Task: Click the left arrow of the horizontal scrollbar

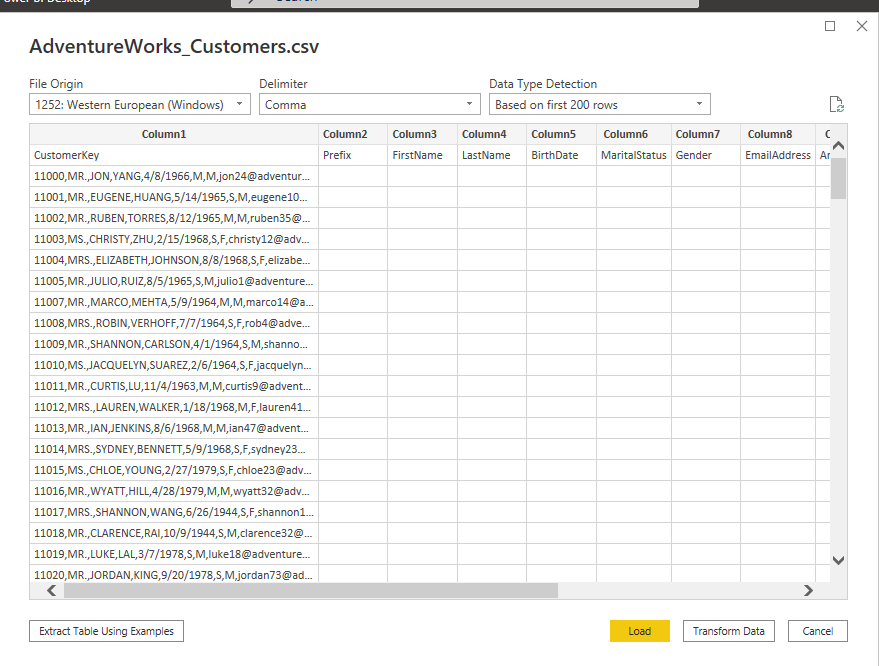Action: [52, 590]
